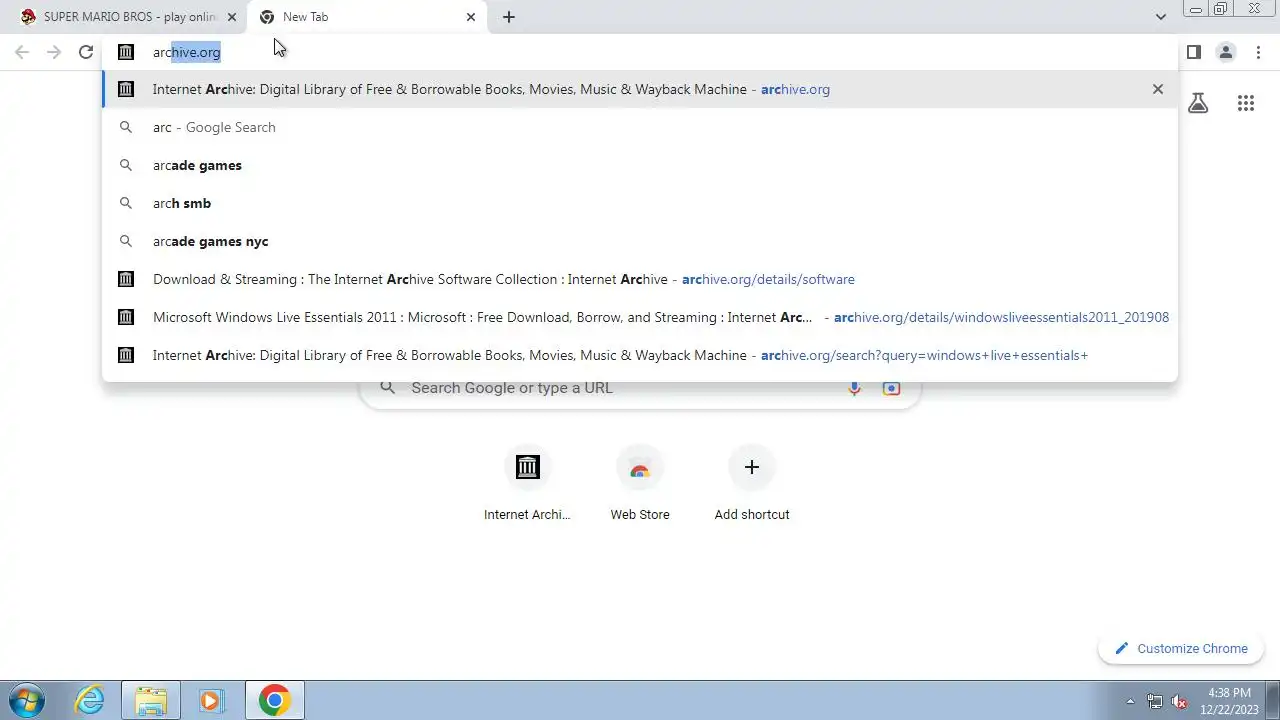Screen dimensions: 1280x720
Task: Open the taskbar clock showing 4:38 PM
Action: [x=1229, y=700]
